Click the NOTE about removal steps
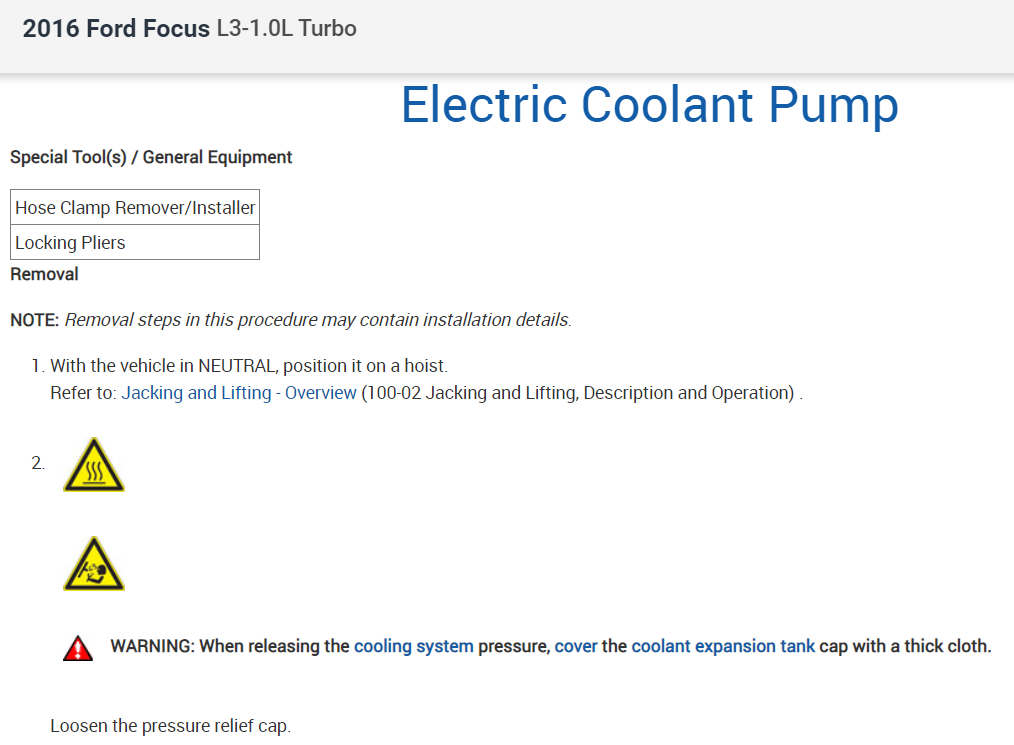 coord(290,321)
